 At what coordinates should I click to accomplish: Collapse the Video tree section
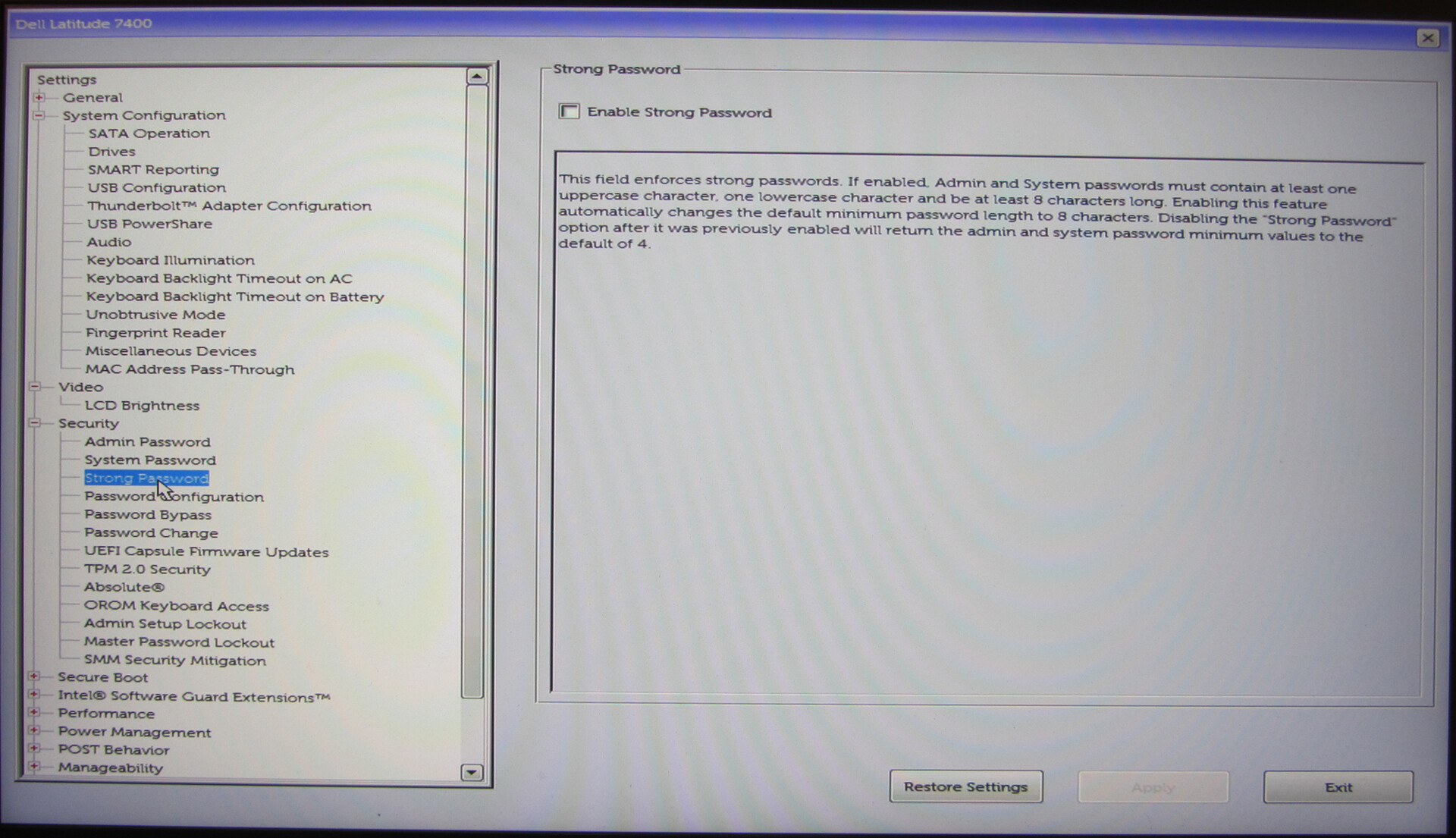[x=35, y=387]
